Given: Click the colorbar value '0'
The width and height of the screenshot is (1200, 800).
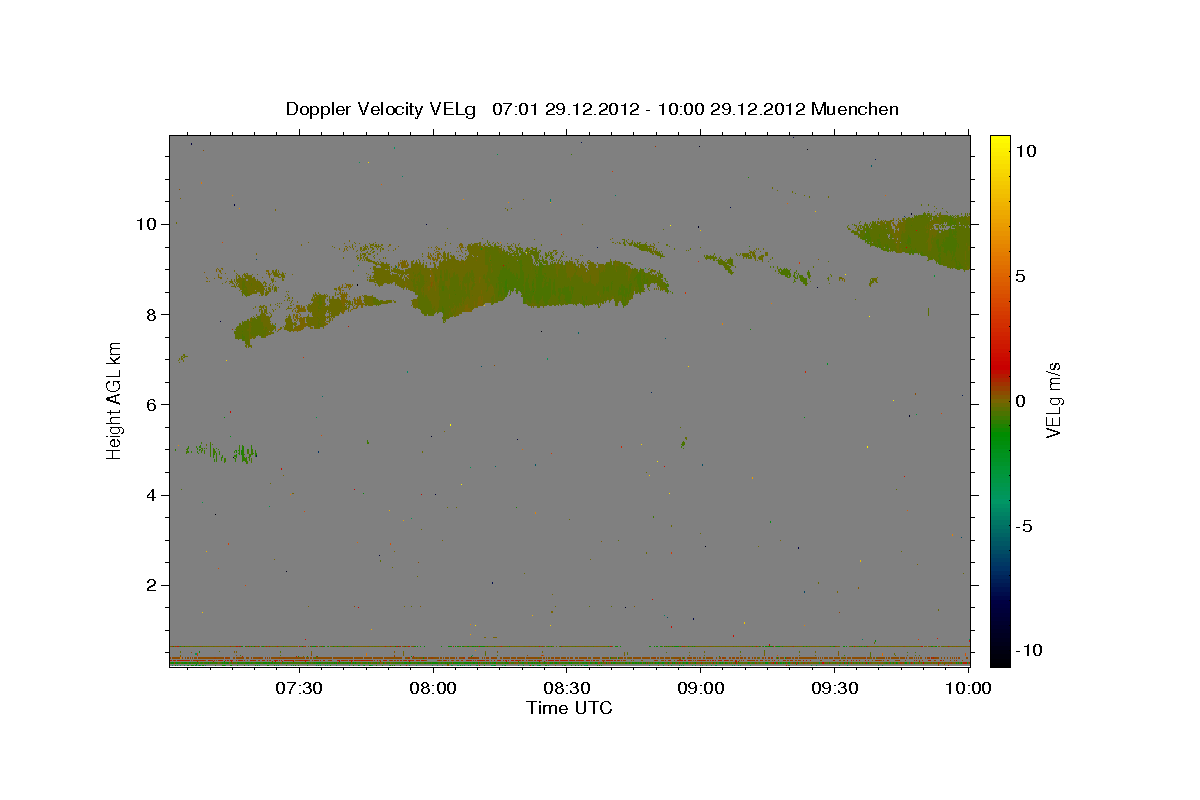Looking at the screenshot, I should coord(1021,401).
